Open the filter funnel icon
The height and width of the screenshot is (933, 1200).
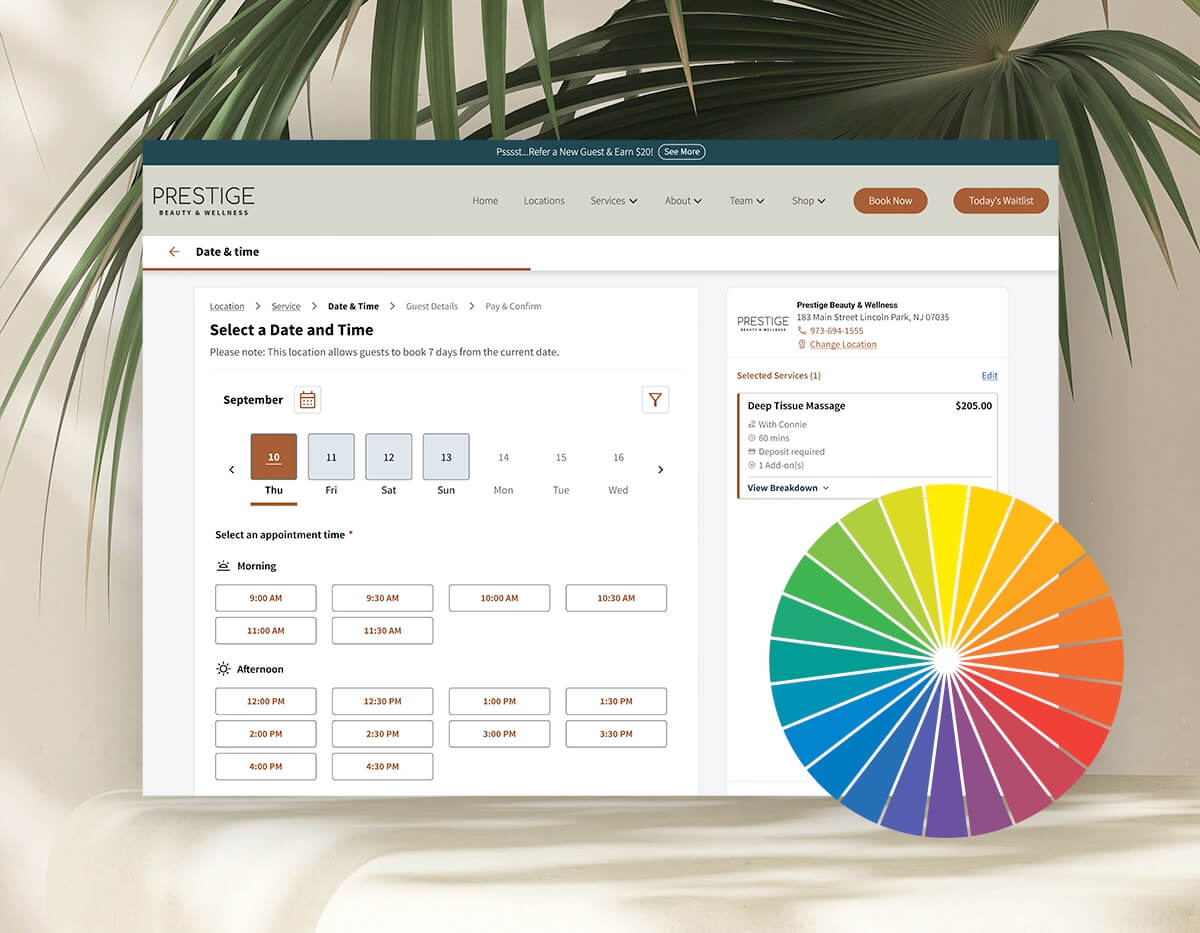pos(655,400)
